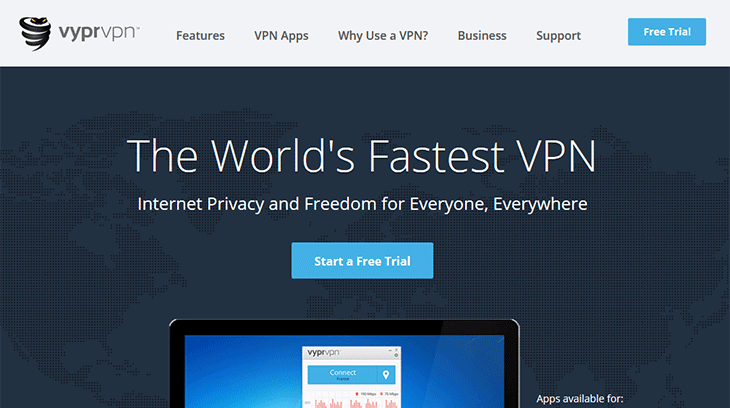Click the vyprvpn title inside the app window
This screenshot has width=730, height=408.
pos(324,353)
